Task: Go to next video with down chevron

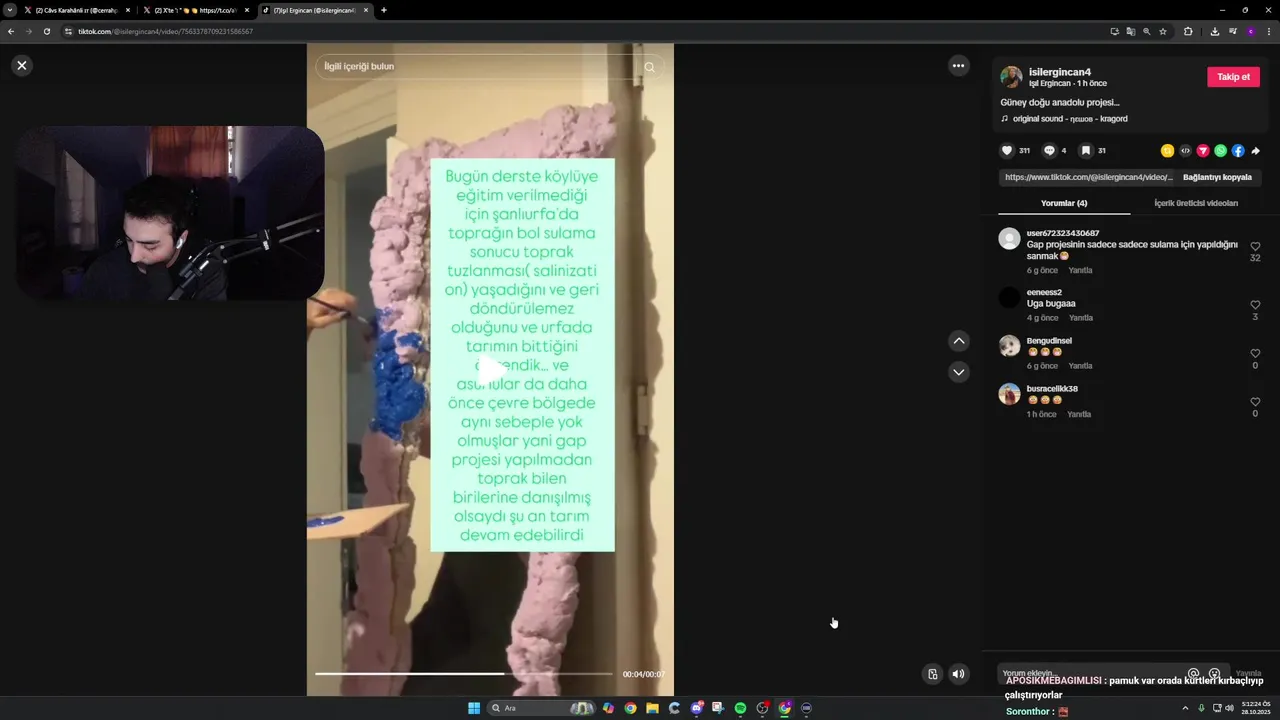Action: pyautogui.click(x=959, y=372)
